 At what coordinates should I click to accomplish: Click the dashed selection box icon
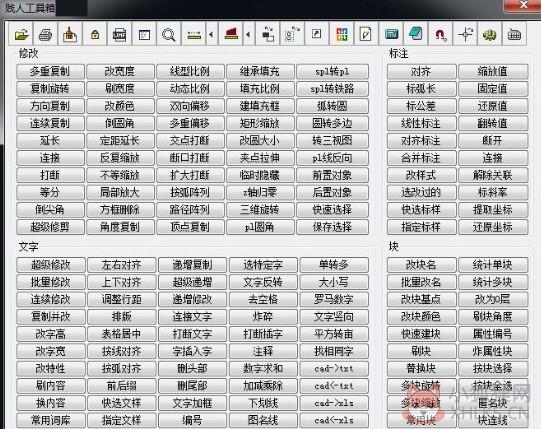pos(292,35)
